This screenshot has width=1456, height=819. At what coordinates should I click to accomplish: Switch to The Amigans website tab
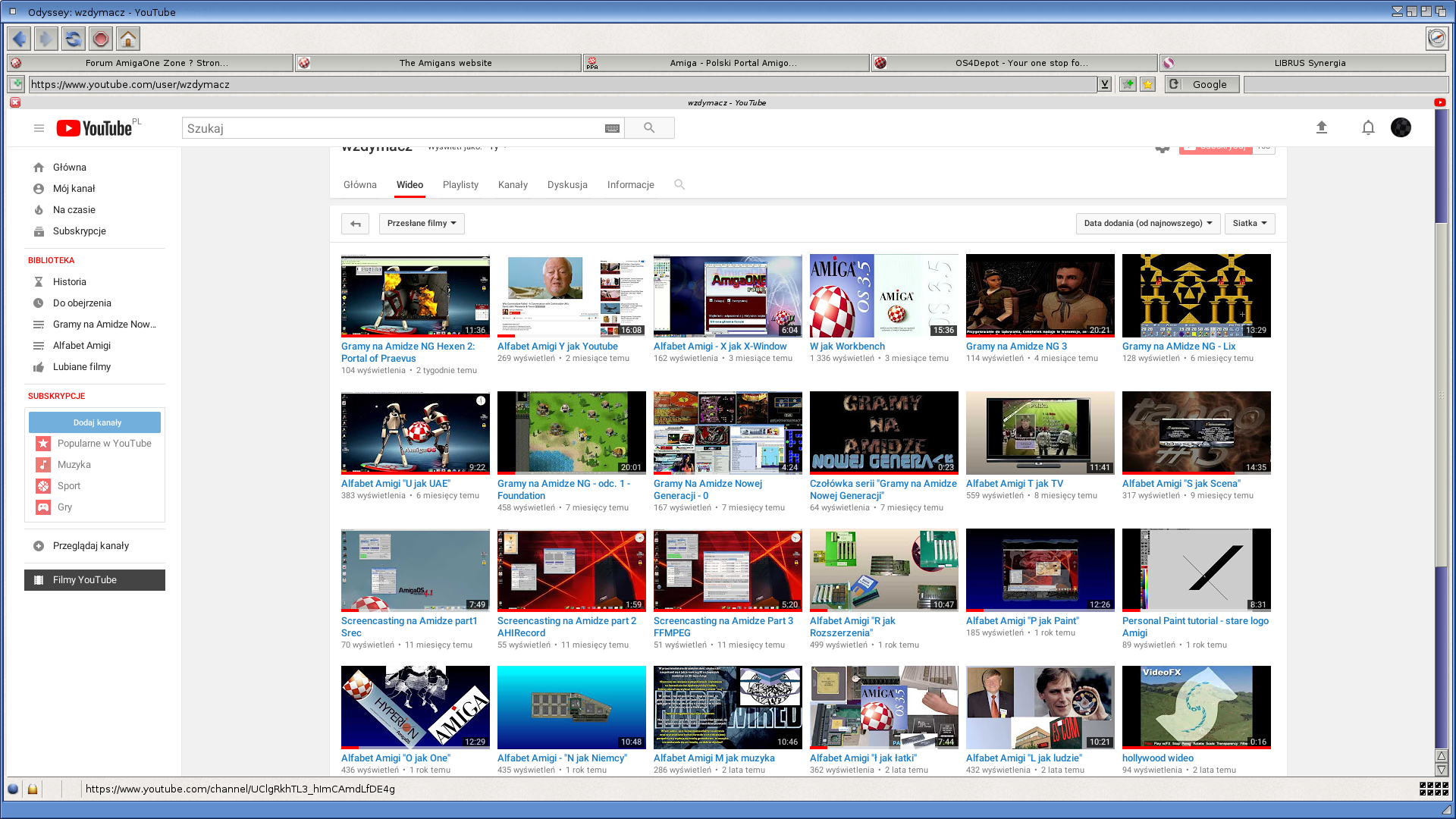438,63
